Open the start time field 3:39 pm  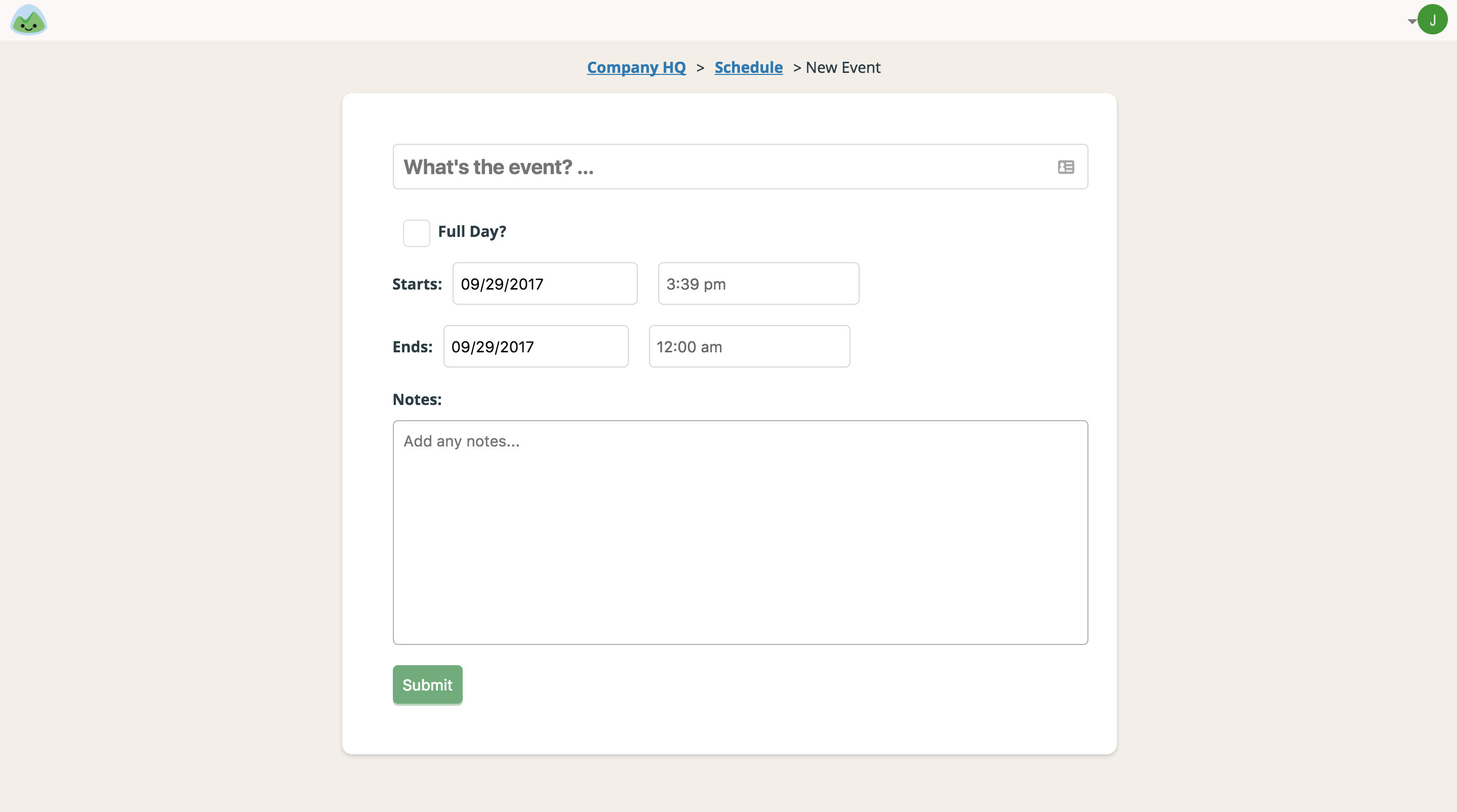758,284
